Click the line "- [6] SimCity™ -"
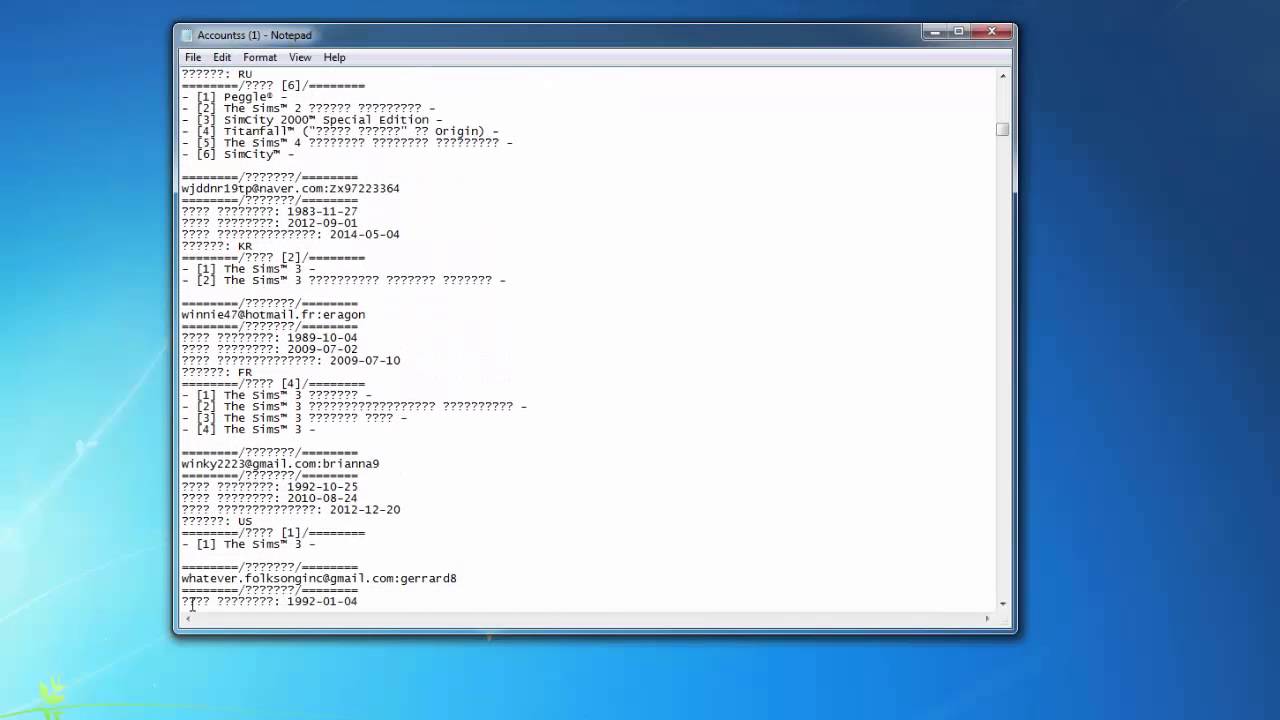The width and height of the screenshot is (1280, 720). 238,154
